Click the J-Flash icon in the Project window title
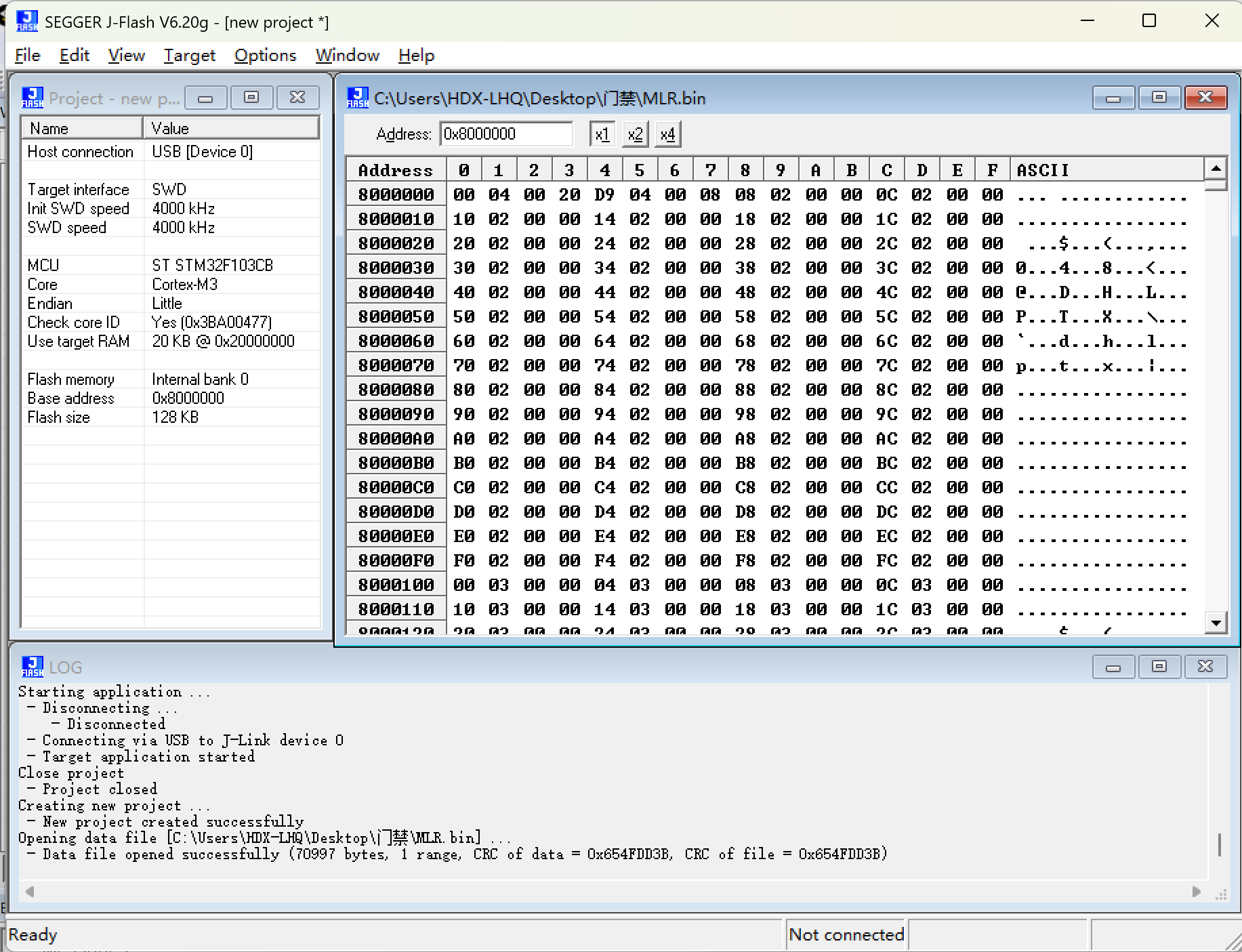This screenshot has width=1242, height=952. click(x=32, y=98)
